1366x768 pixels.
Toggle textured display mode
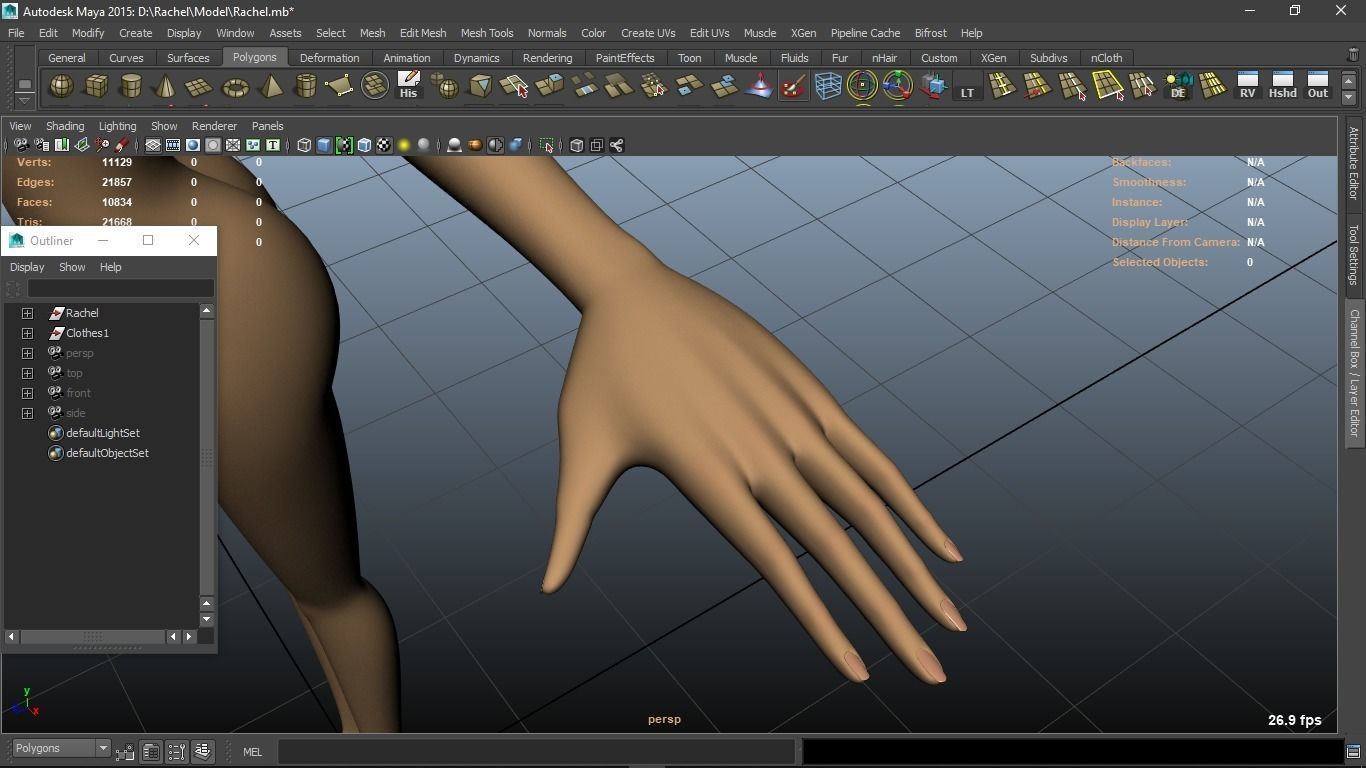coord(384,145)
